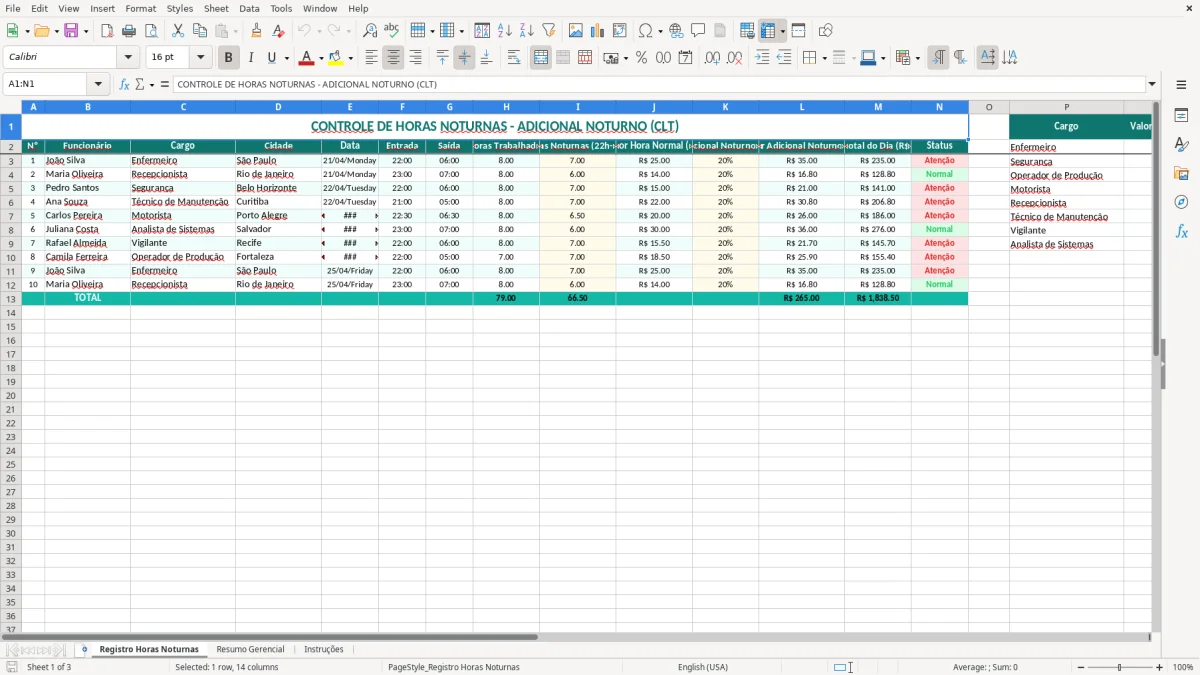Click the Sort Descending icon

coord(527,31)
